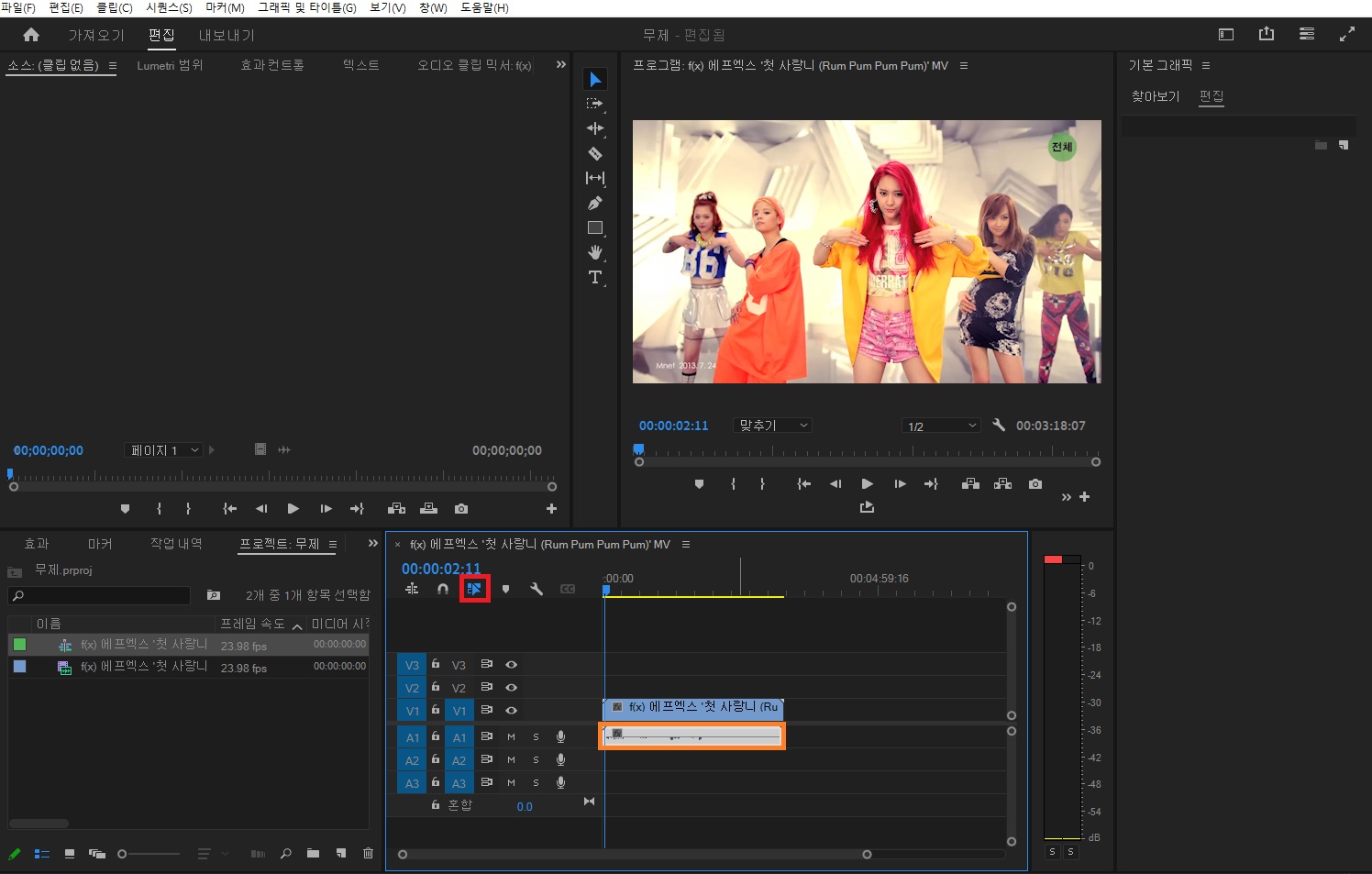Select the Razor tool
The image size is (1372, 874).
[595, 153]
